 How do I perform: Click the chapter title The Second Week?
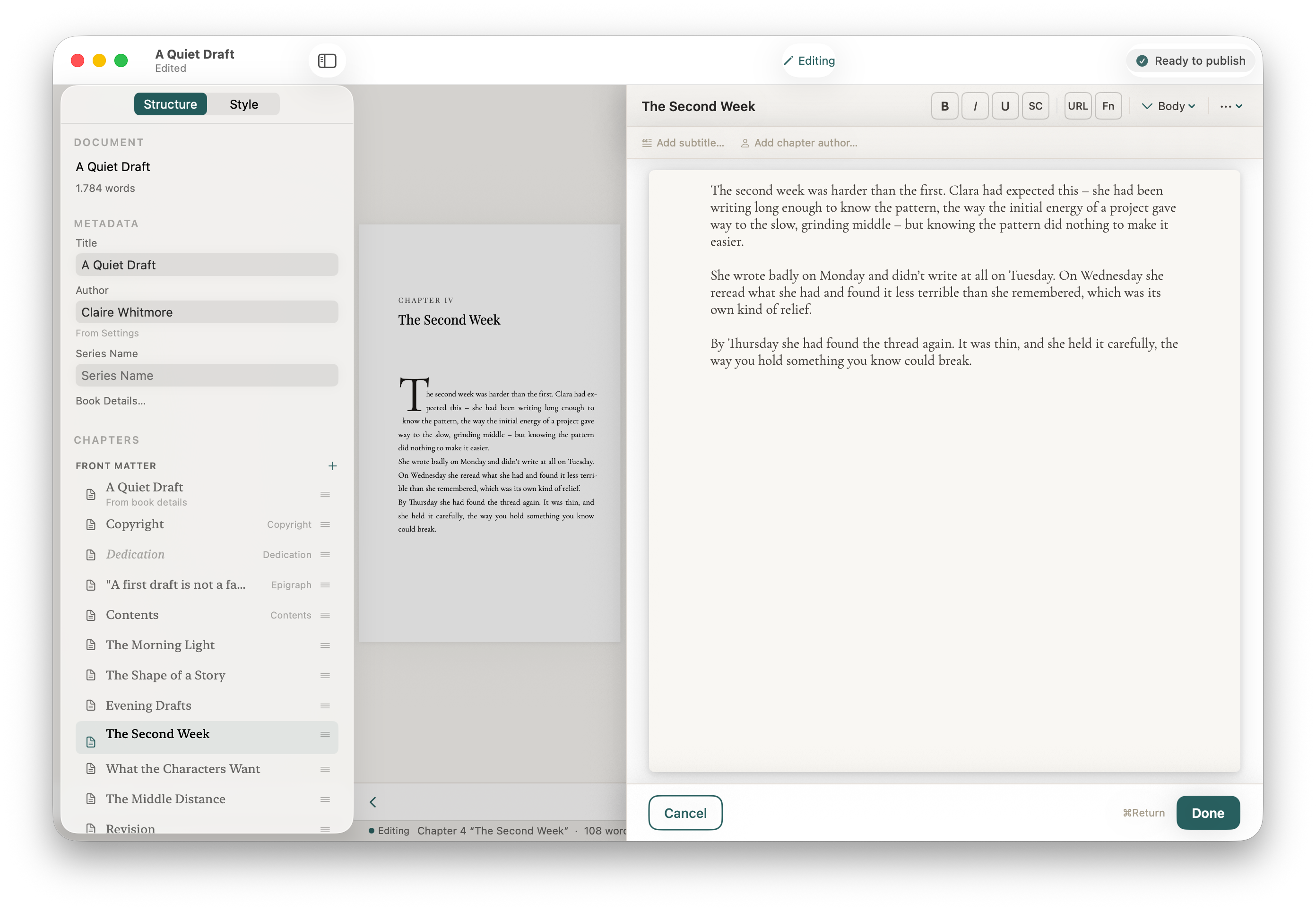[698, 106]
